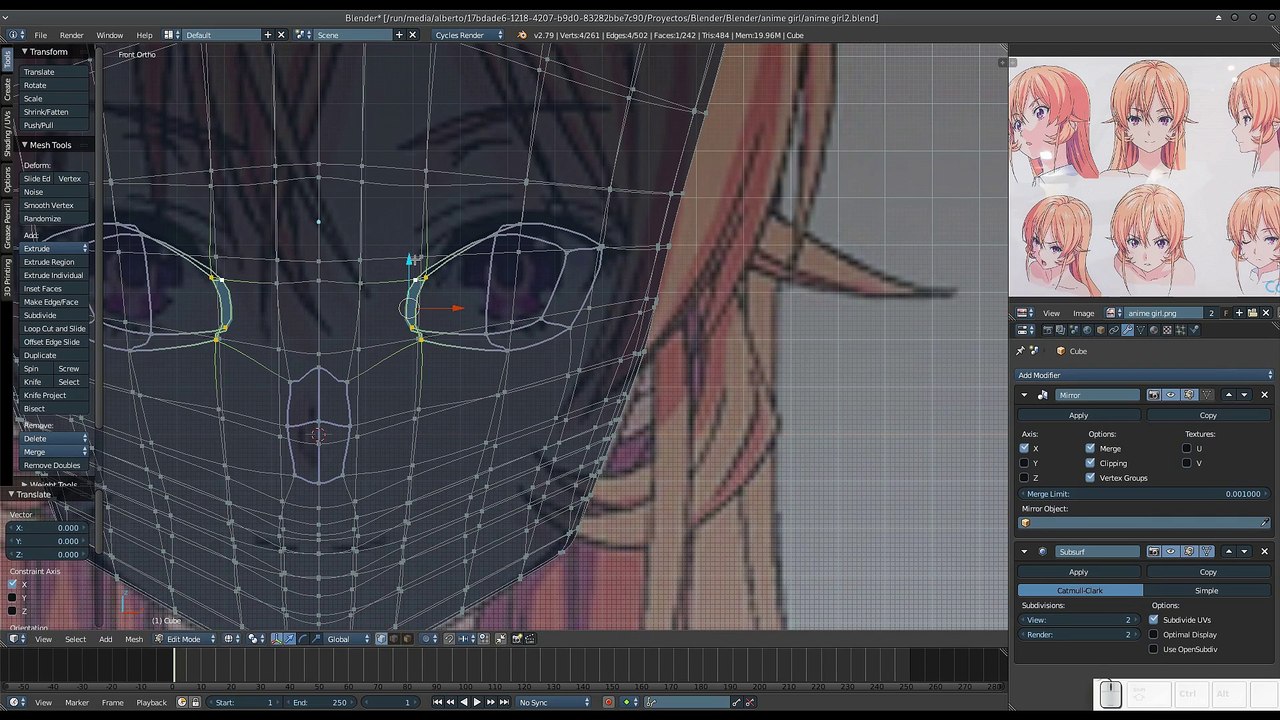Screen dimensions: 1280x720
Task: Copy the Subsurf modifier
Action: click(1208, 572)
